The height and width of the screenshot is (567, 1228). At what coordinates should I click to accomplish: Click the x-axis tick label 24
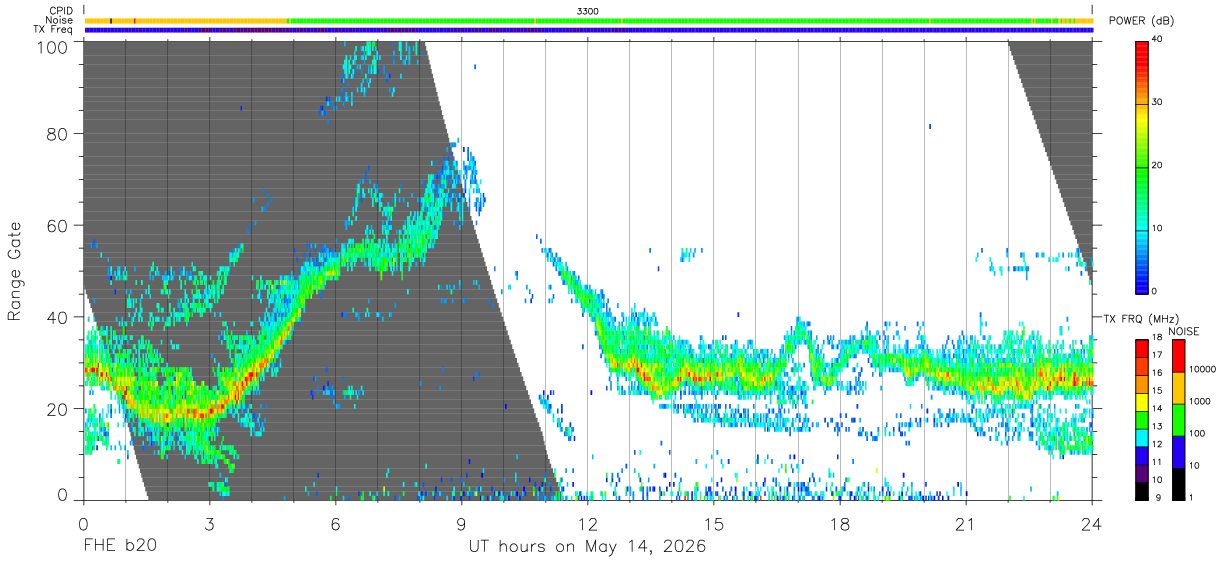pyautogui.click(x=1091, y=524)
